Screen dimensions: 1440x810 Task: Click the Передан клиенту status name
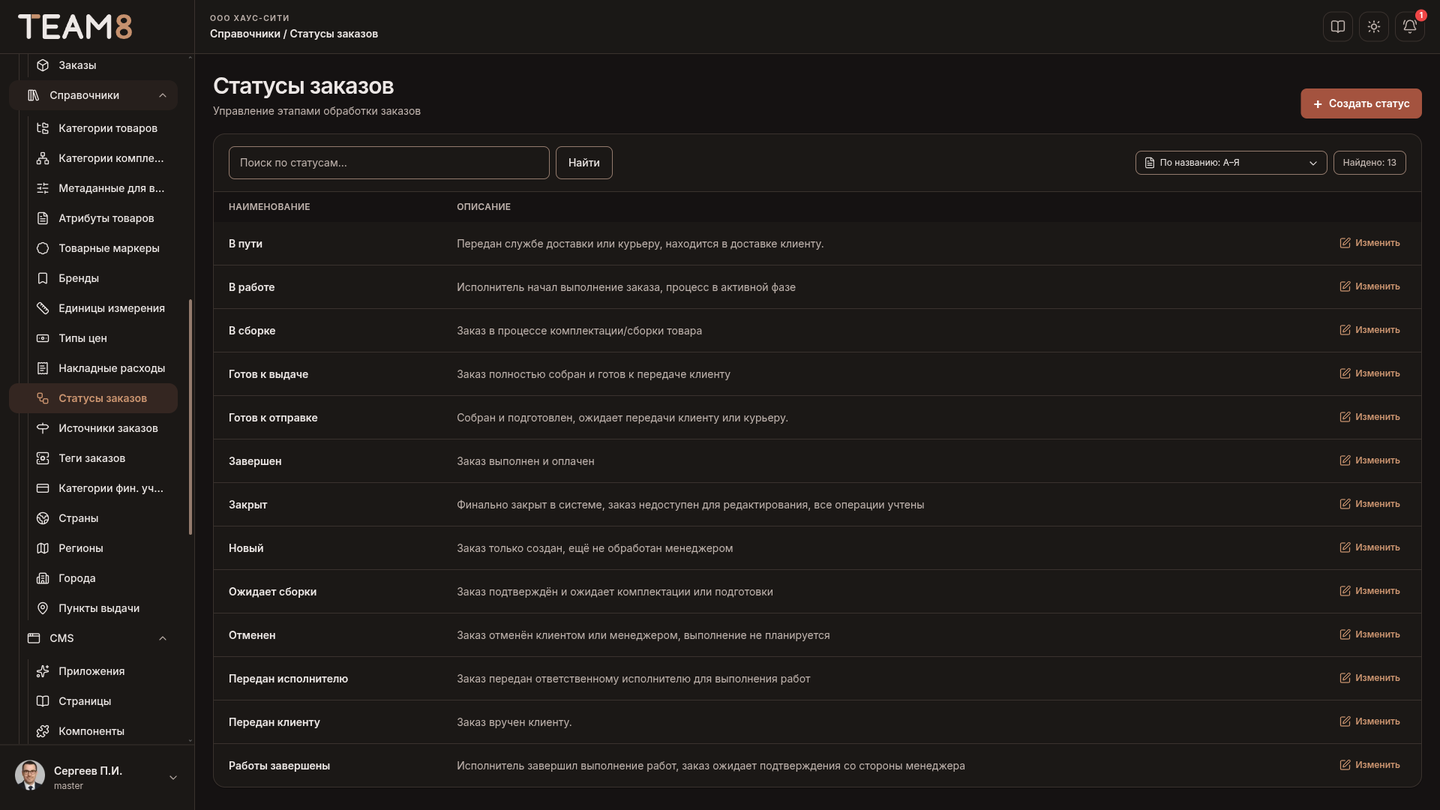pyautogui.click(x=275, y=722)
